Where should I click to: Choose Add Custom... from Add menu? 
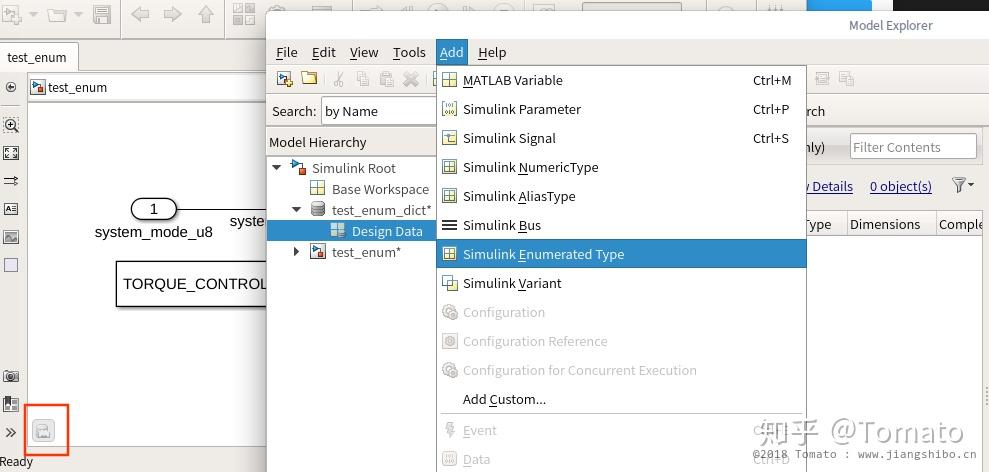(x=621, y=399)
